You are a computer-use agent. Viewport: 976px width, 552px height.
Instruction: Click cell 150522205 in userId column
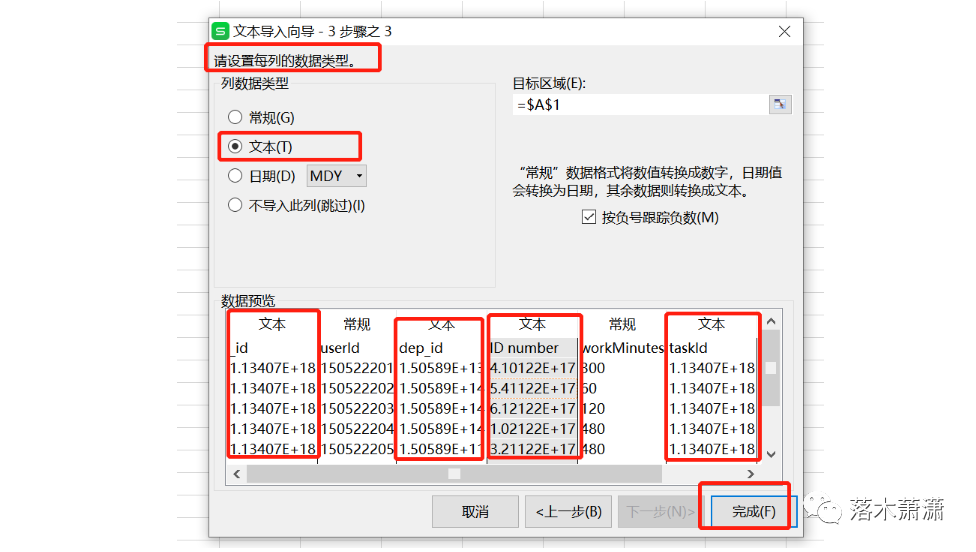357,449
